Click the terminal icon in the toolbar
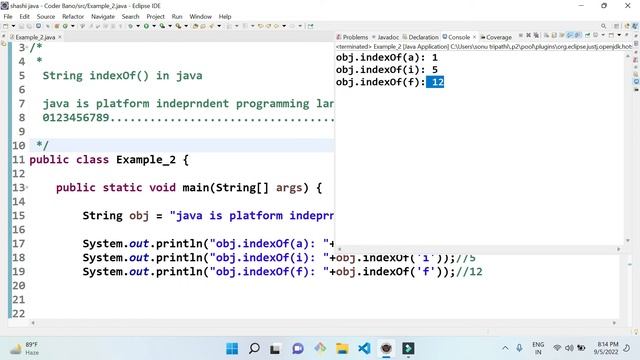 38,26
